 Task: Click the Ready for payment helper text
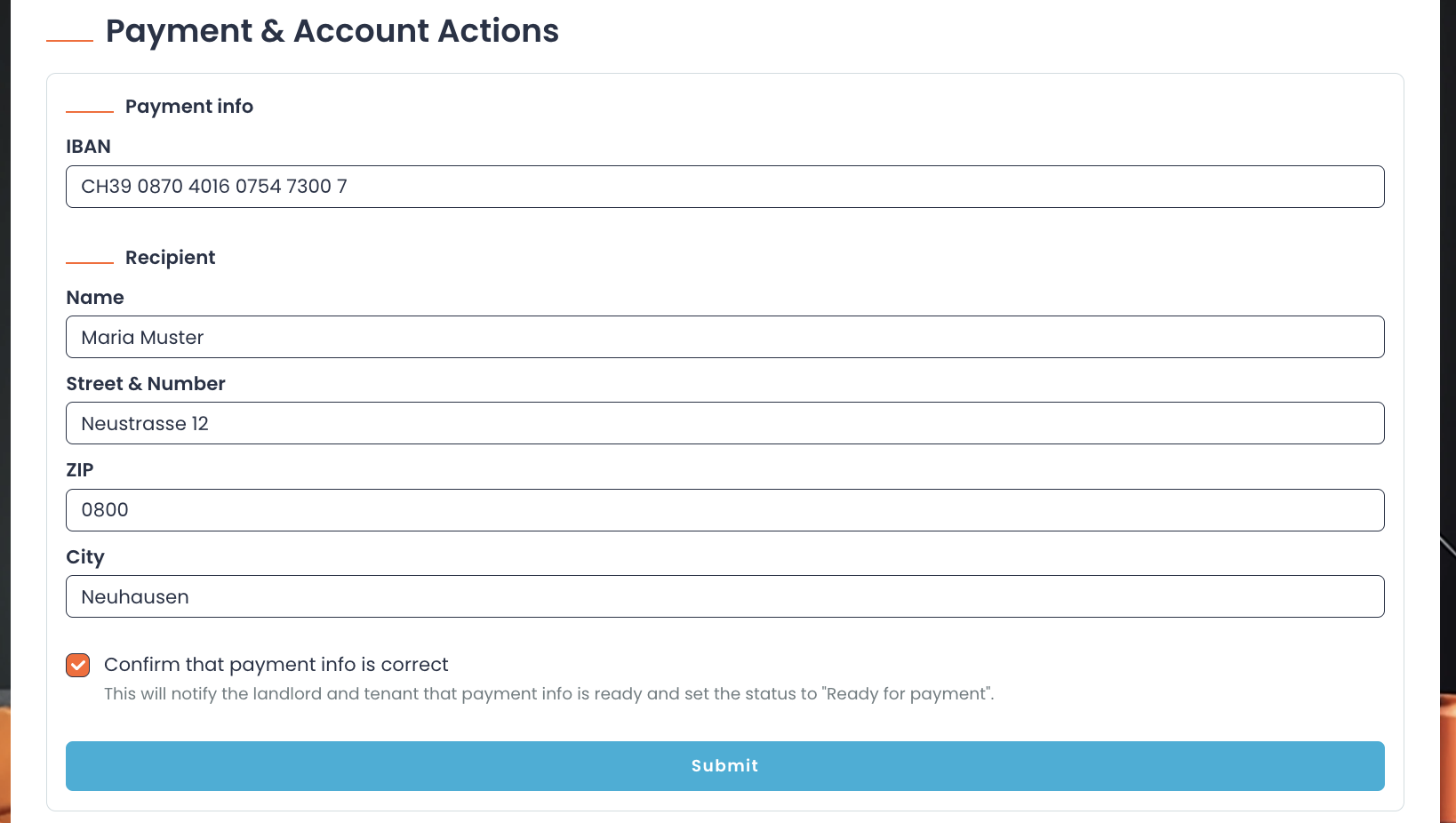(548, 694)
